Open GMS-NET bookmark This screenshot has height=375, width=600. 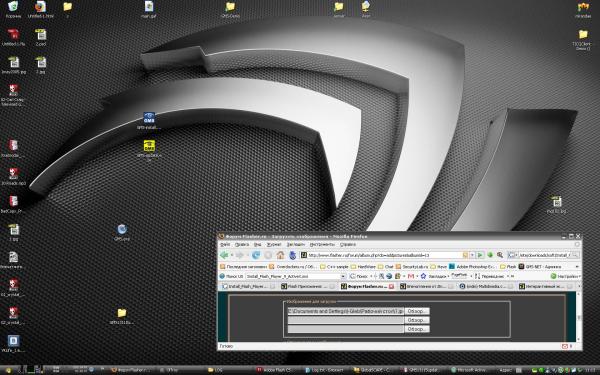tap(540, 266)
